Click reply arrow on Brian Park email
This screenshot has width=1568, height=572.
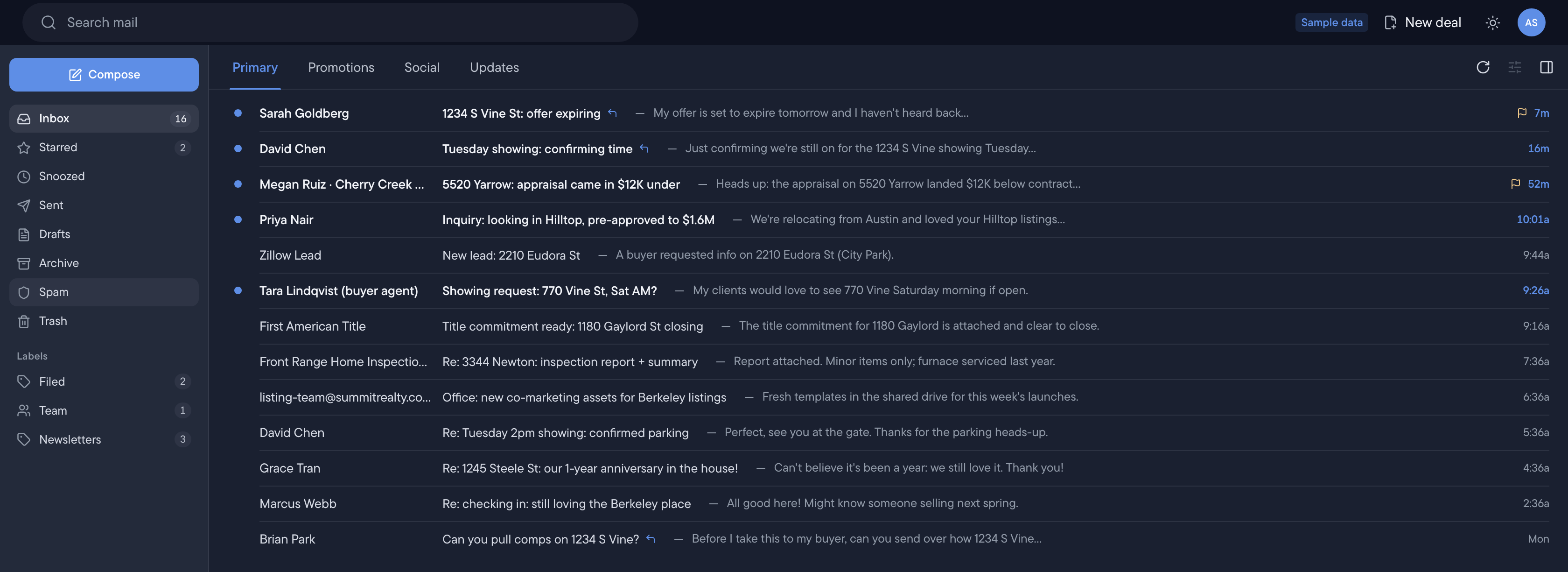point(651,539)
